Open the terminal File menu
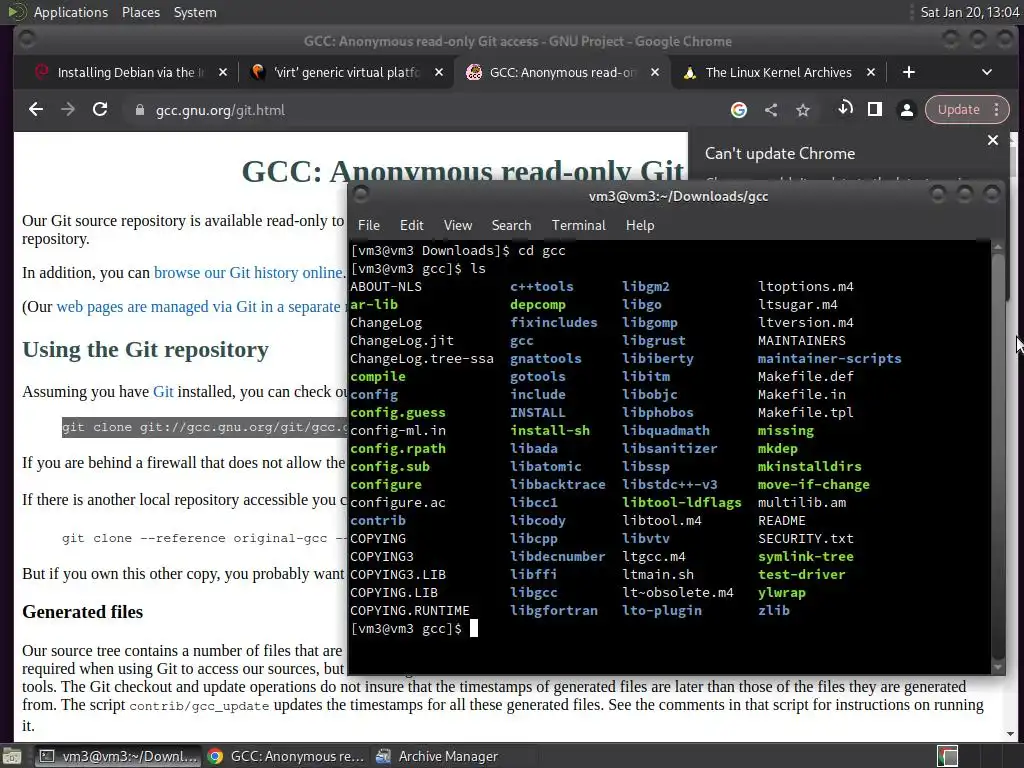The height and width of the screenshot is (768, 1024). coord(368,225)
